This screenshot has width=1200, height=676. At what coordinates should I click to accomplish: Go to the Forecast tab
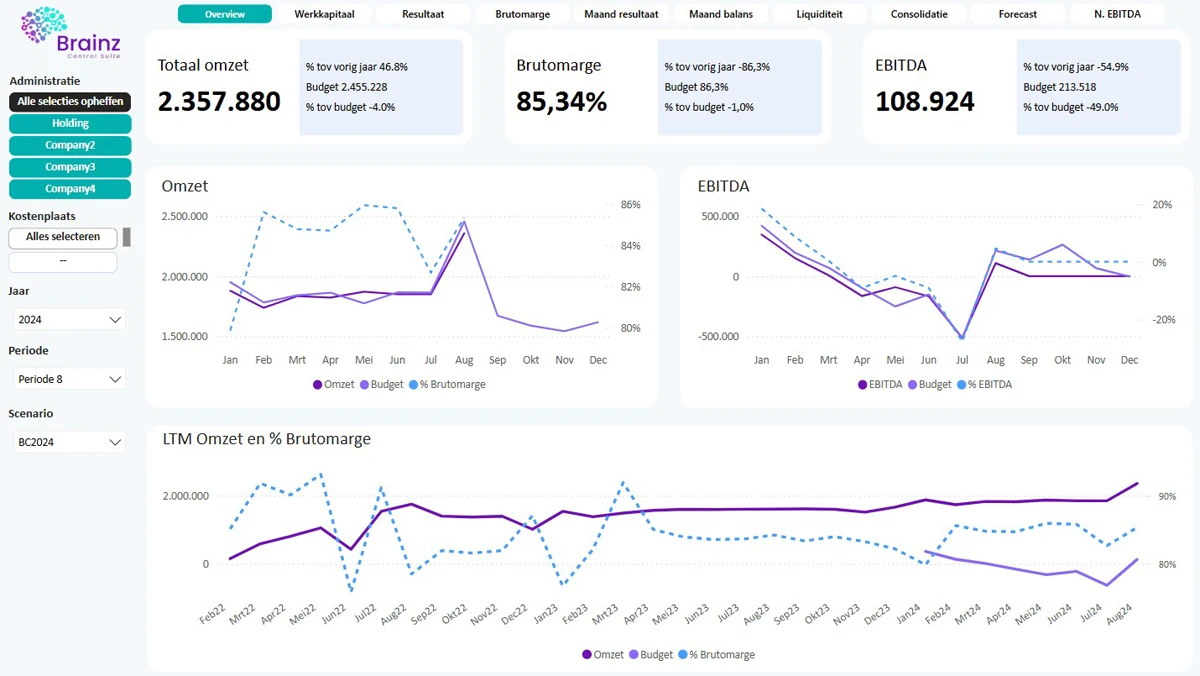1017,14
